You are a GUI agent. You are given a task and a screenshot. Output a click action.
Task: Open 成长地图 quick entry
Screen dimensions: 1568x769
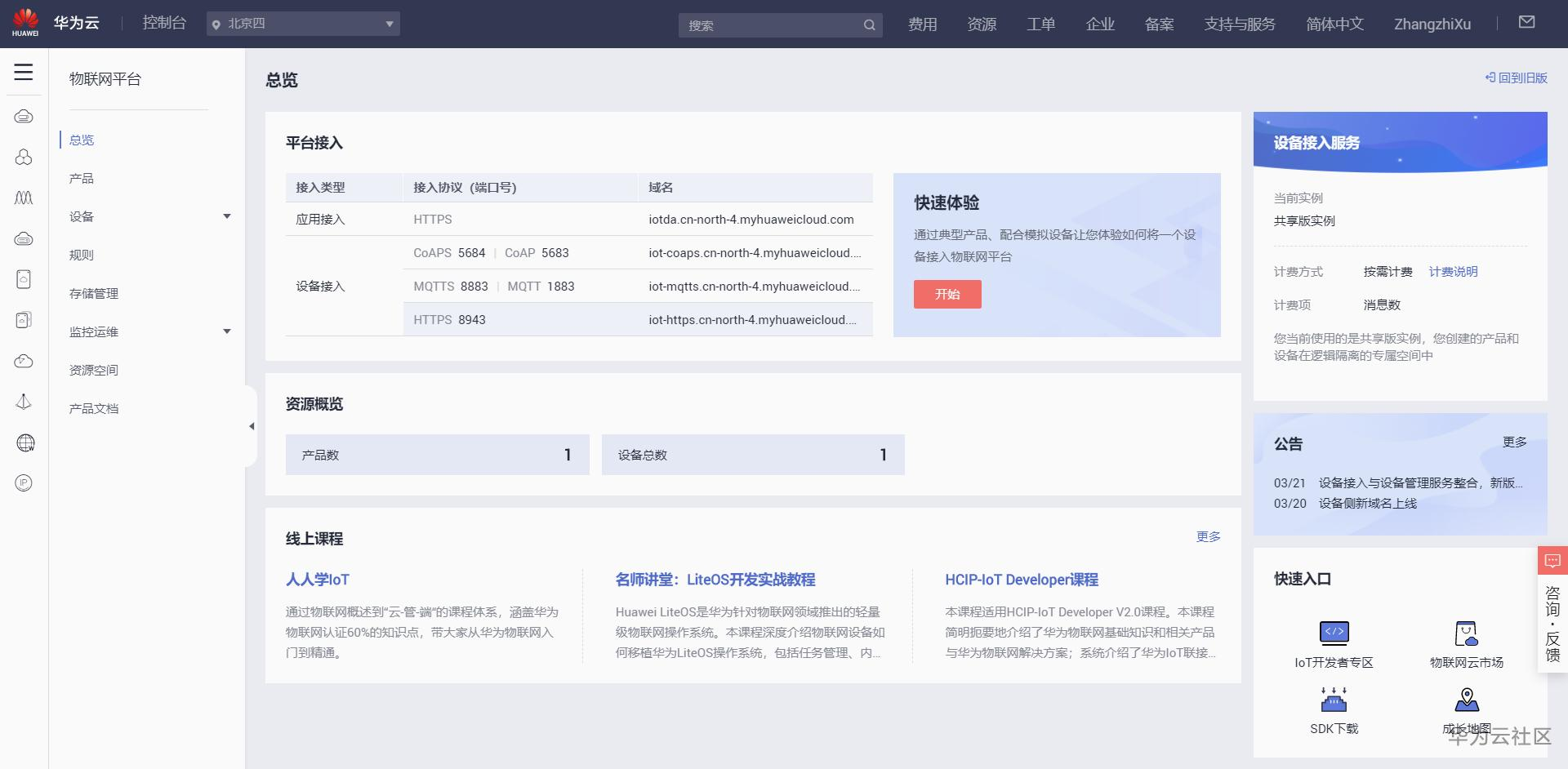point(1467,711)
